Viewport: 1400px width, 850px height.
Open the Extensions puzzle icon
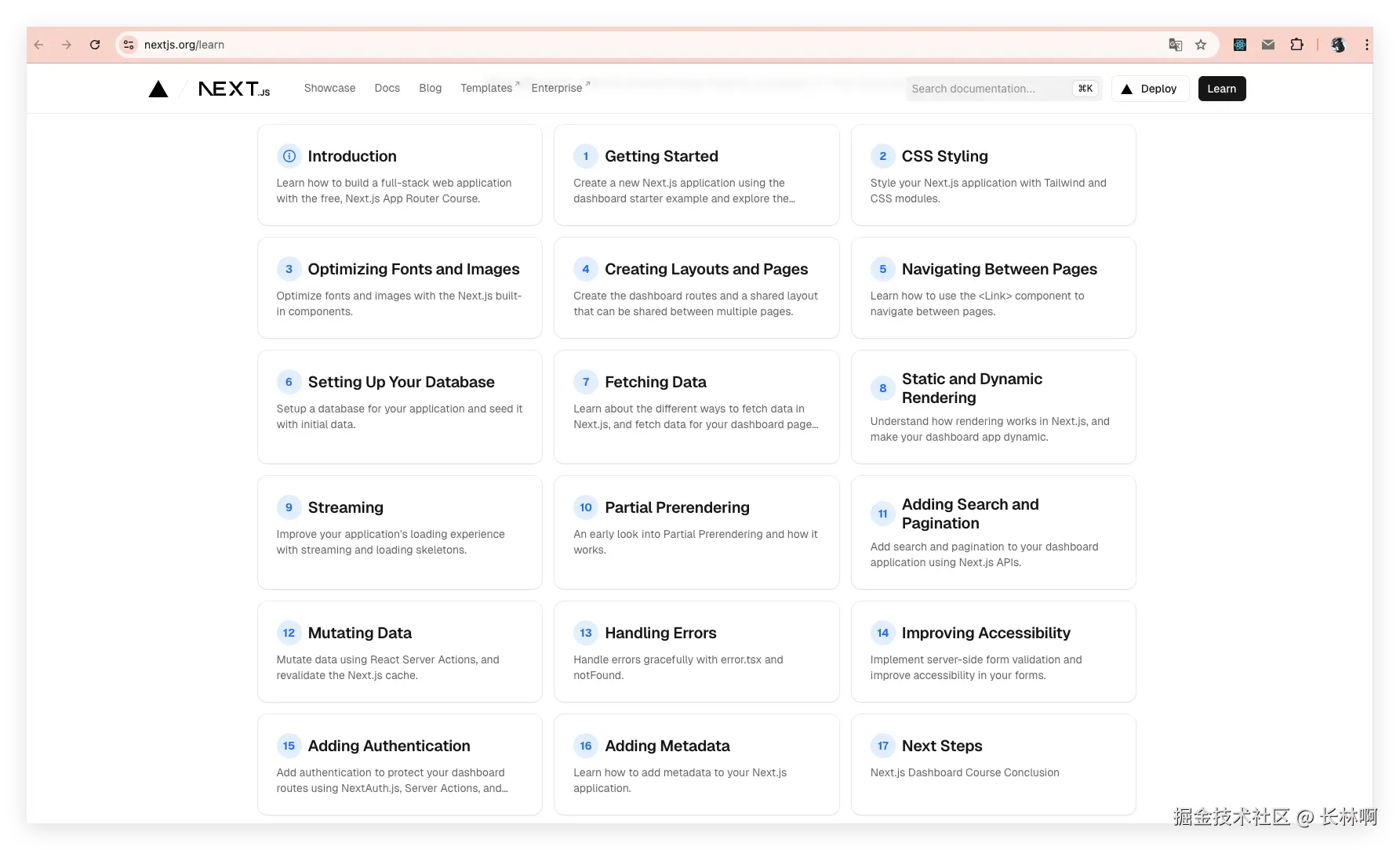tap(1296, 45)
